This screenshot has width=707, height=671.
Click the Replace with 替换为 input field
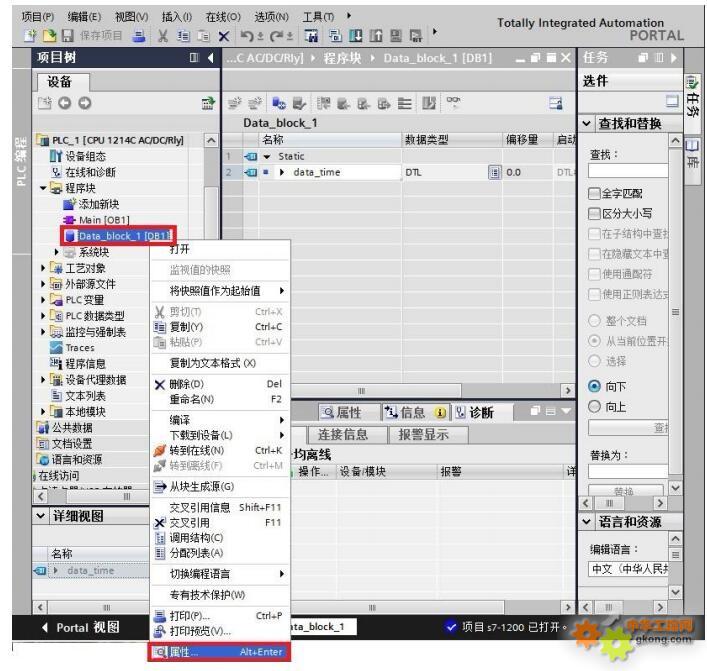628,471
